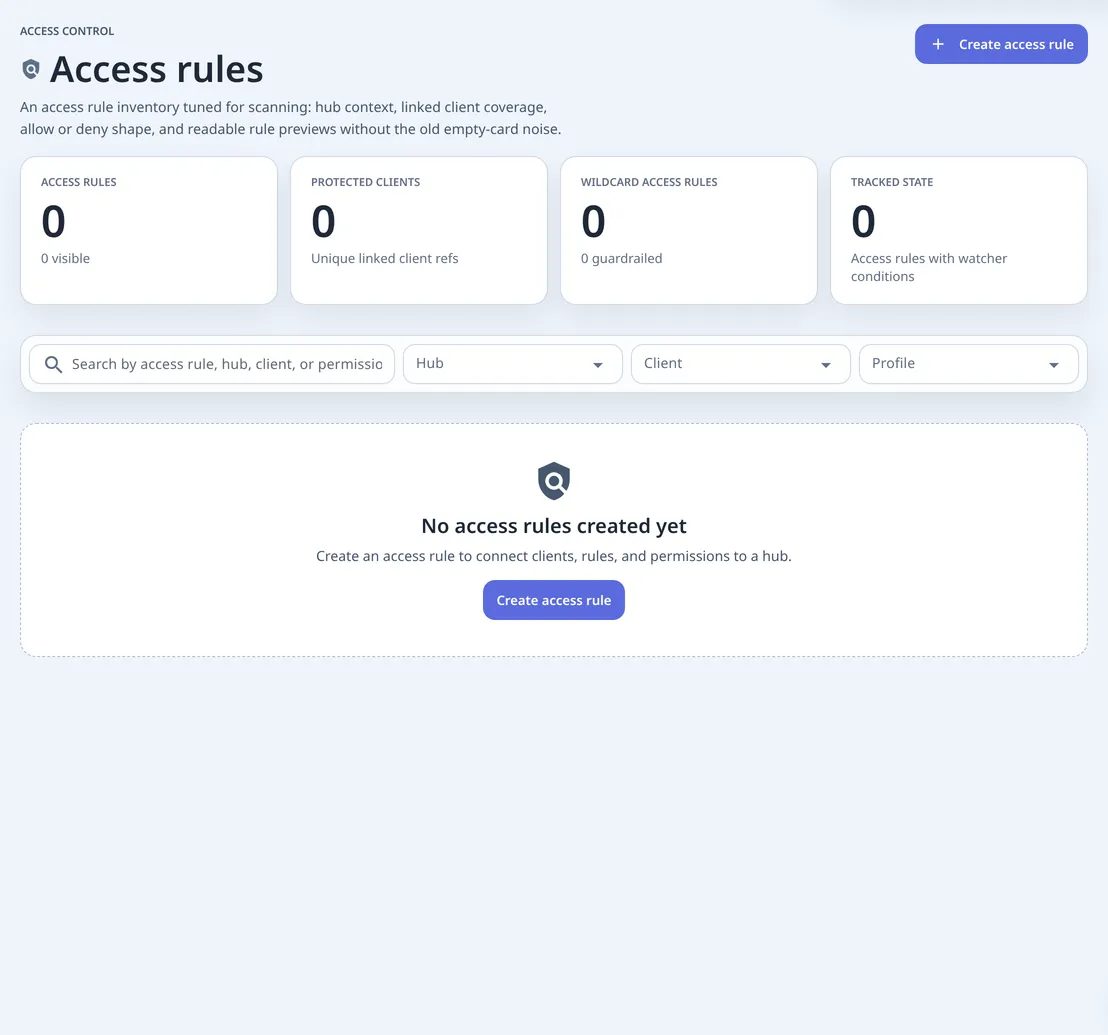Viewport: 1108px width, 1035px height.
Task: Click 'Access rules with watcher conditions' text
Action: click(x=929, y=268)
